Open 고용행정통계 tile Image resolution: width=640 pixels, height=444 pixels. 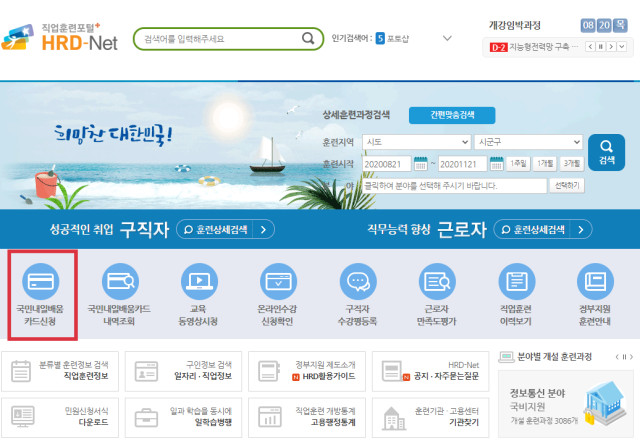(x=307, y=417)
